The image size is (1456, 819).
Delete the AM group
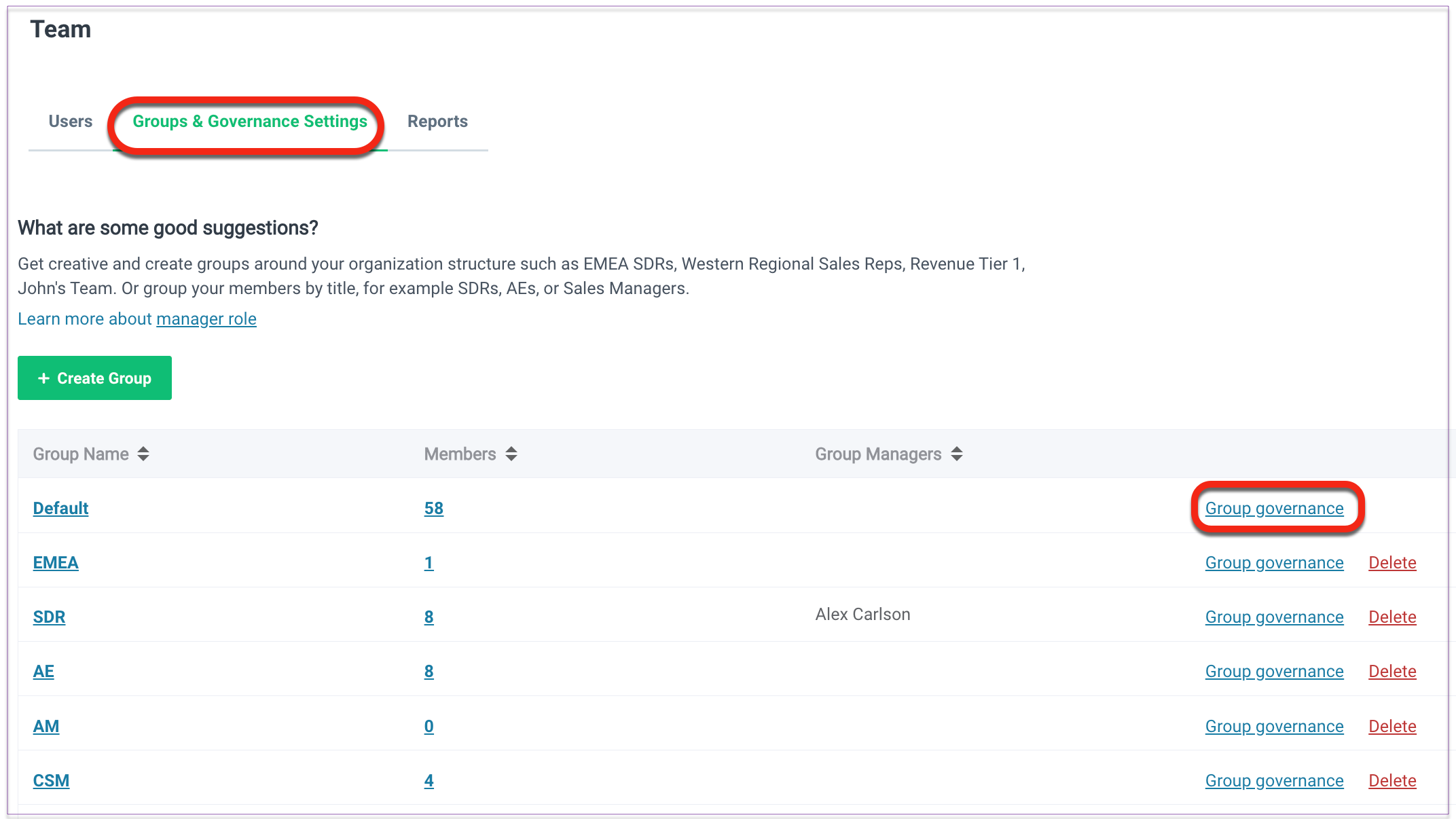tap(1391, 727)
